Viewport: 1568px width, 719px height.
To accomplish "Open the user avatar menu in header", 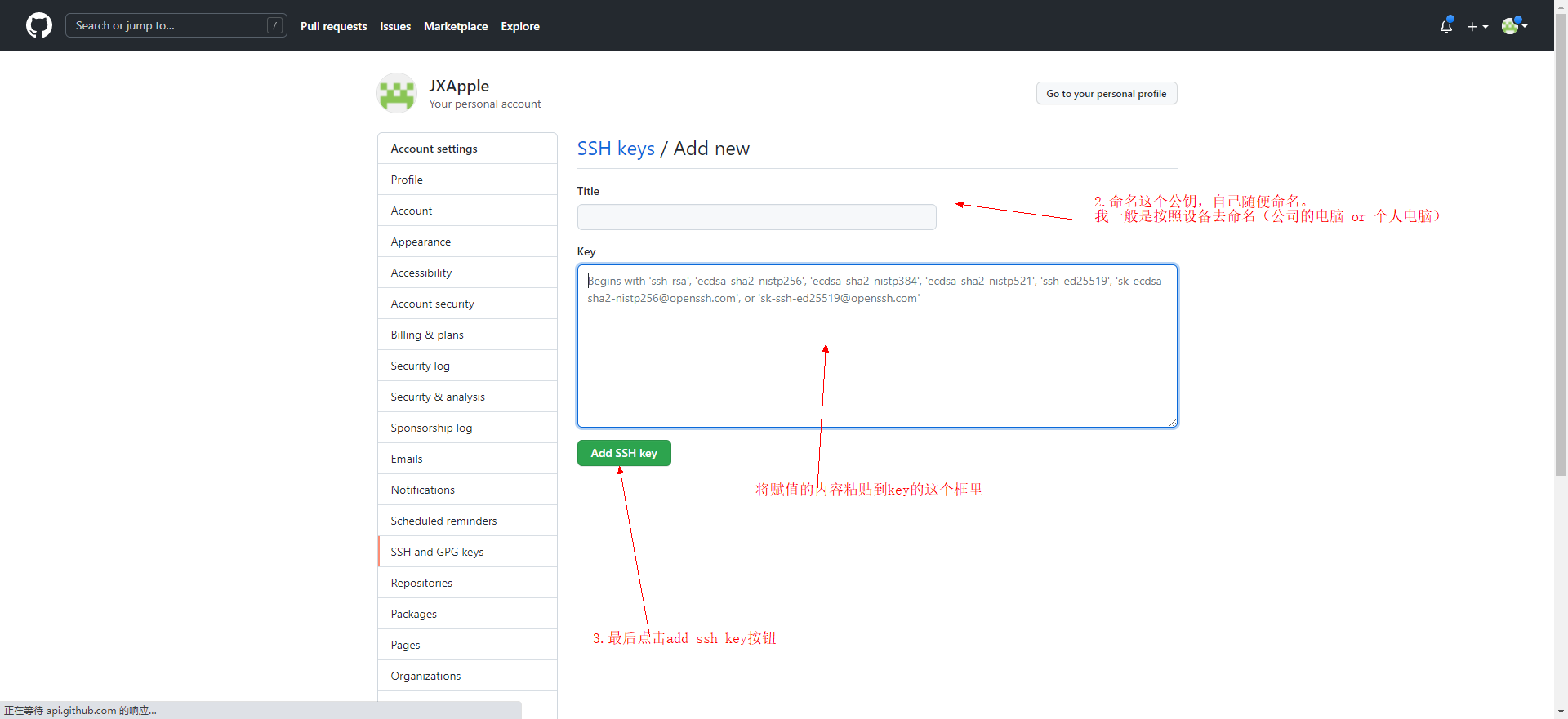I will tap(1514, 25).
